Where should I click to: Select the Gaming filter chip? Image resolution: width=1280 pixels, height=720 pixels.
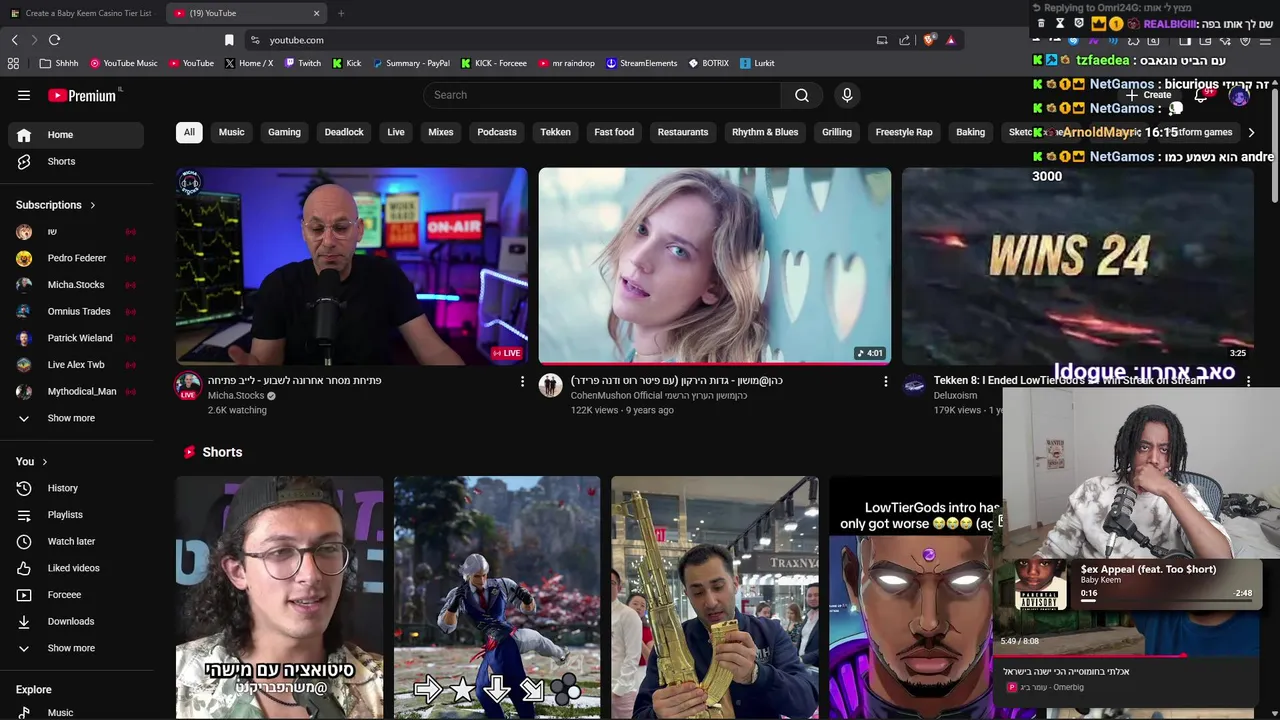pyautogui.click(x=284, y=132)
